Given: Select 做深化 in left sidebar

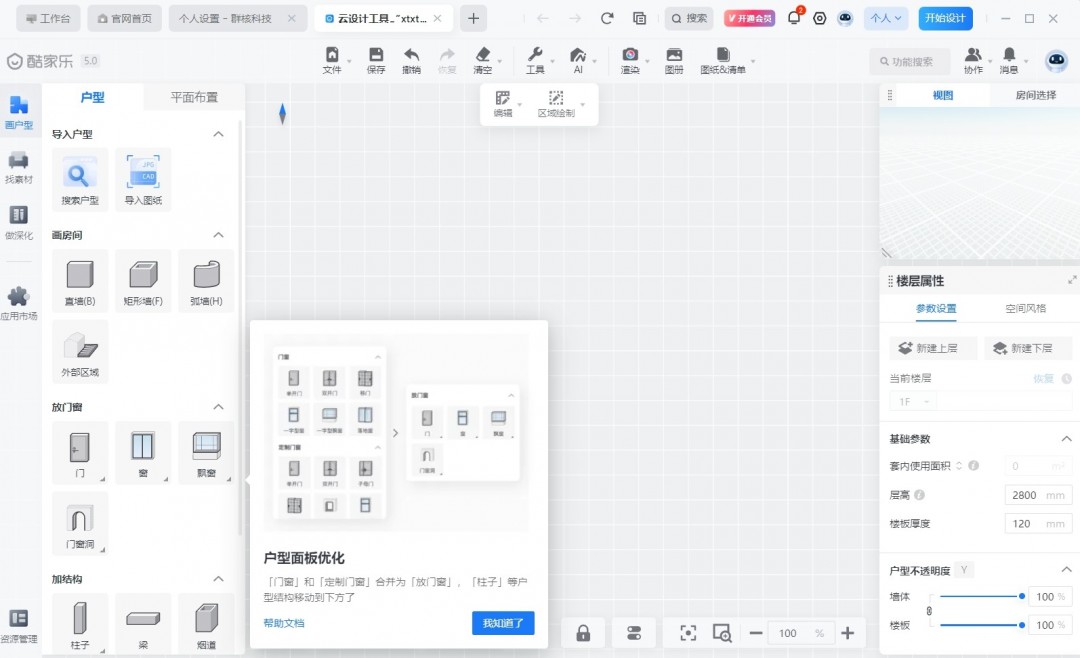Looking at the screenshot, I should 19,223.
